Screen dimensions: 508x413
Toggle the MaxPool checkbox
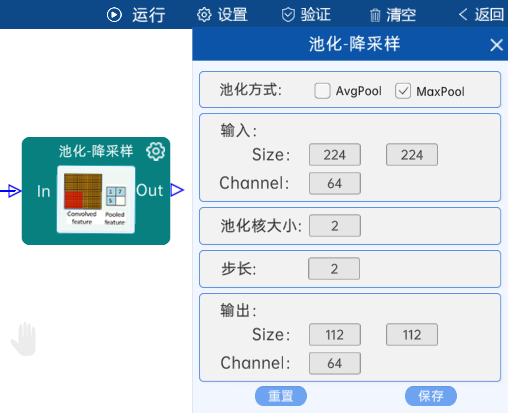403,91
